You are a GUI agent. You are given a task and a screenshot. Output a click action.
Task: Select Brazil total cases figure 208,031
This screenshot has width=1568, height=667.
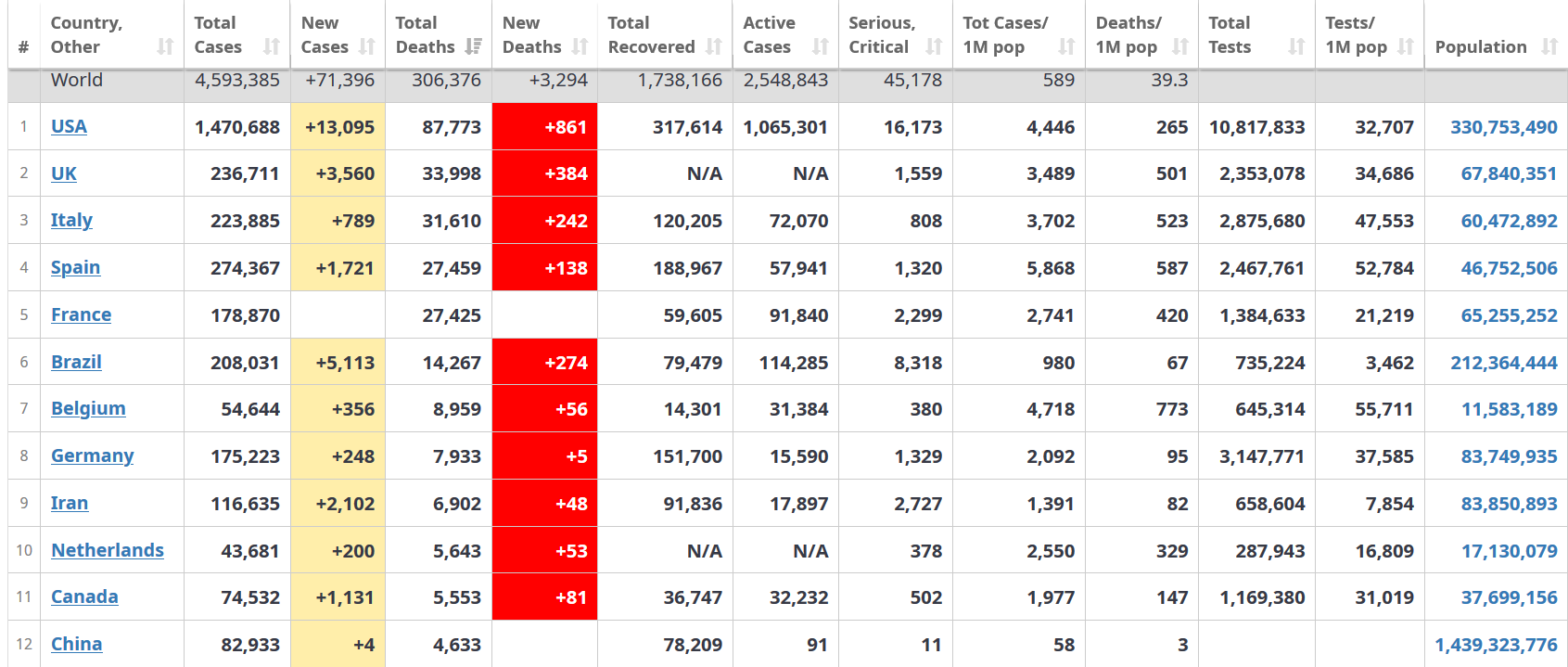click(245, 363)
